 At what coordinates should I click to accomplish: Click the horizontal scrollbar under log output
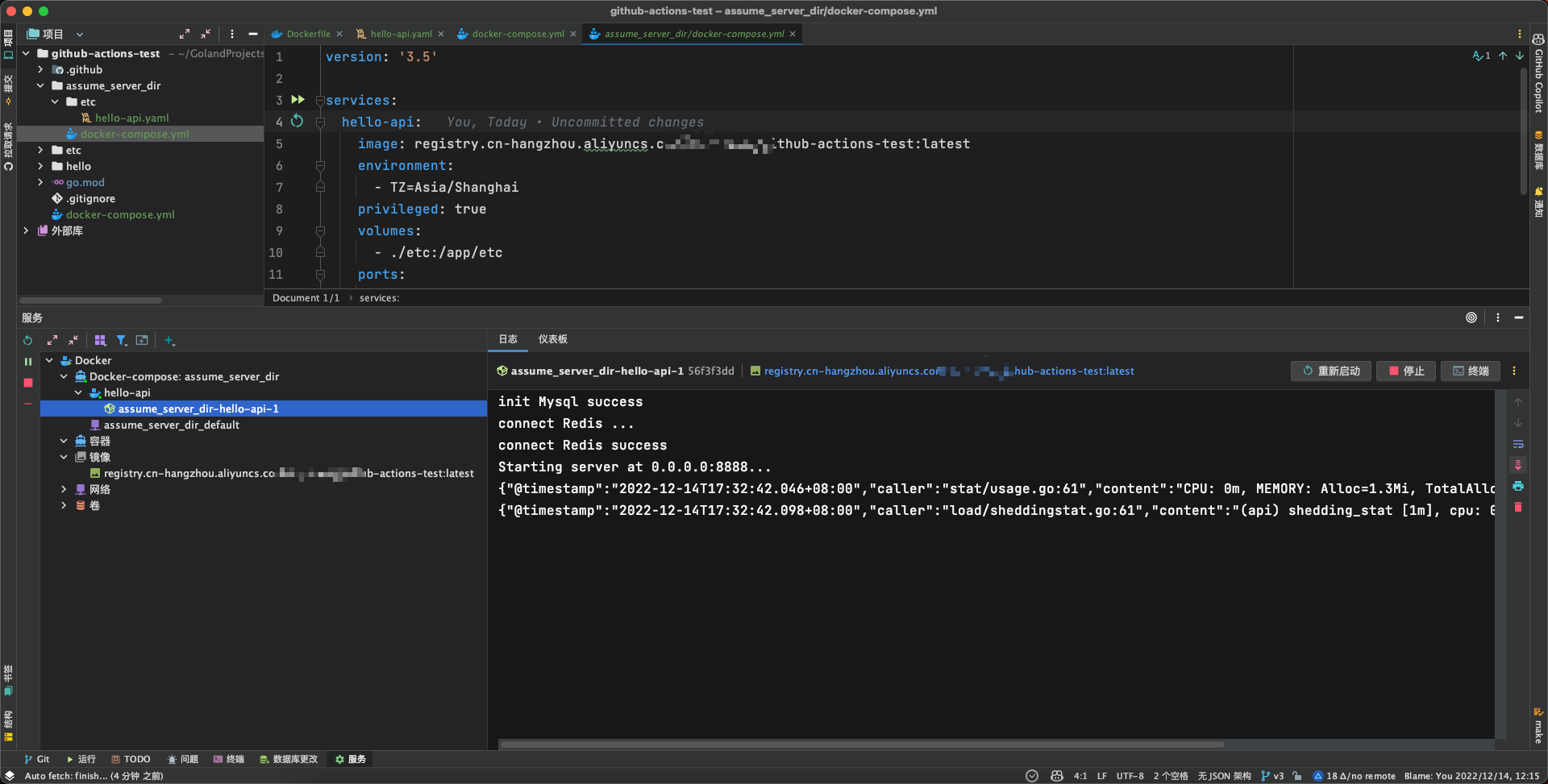tap(863, 745)
